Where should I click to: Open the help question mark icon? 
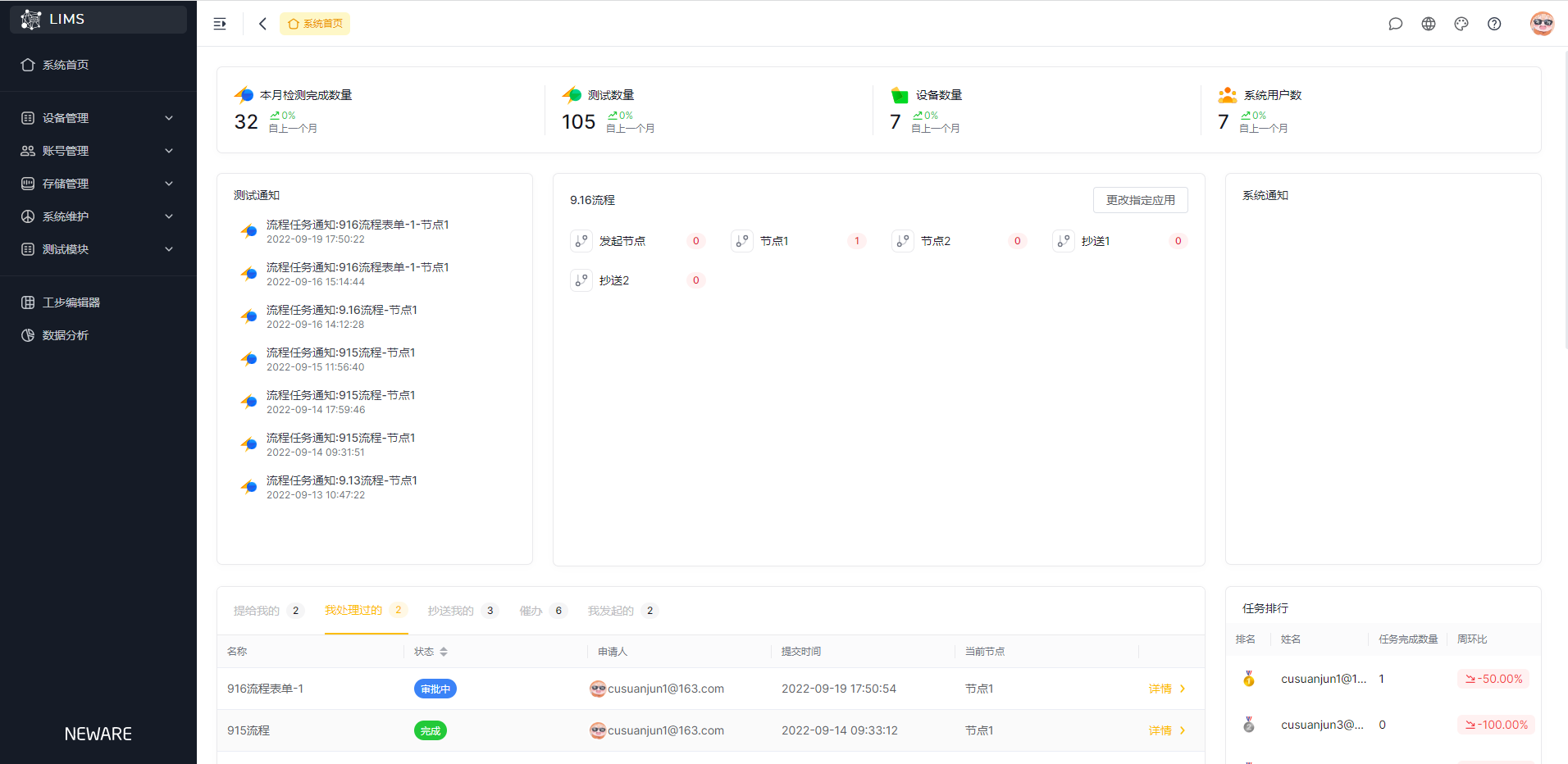coord(1494,24)
